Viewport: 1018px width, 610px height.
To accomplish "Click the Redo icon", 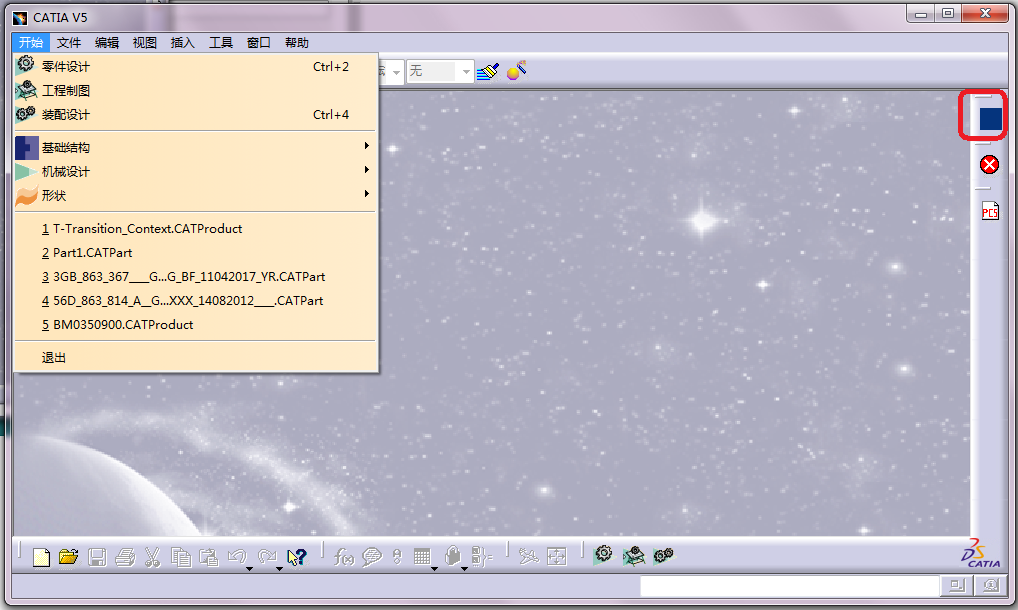I will [266, 556].
